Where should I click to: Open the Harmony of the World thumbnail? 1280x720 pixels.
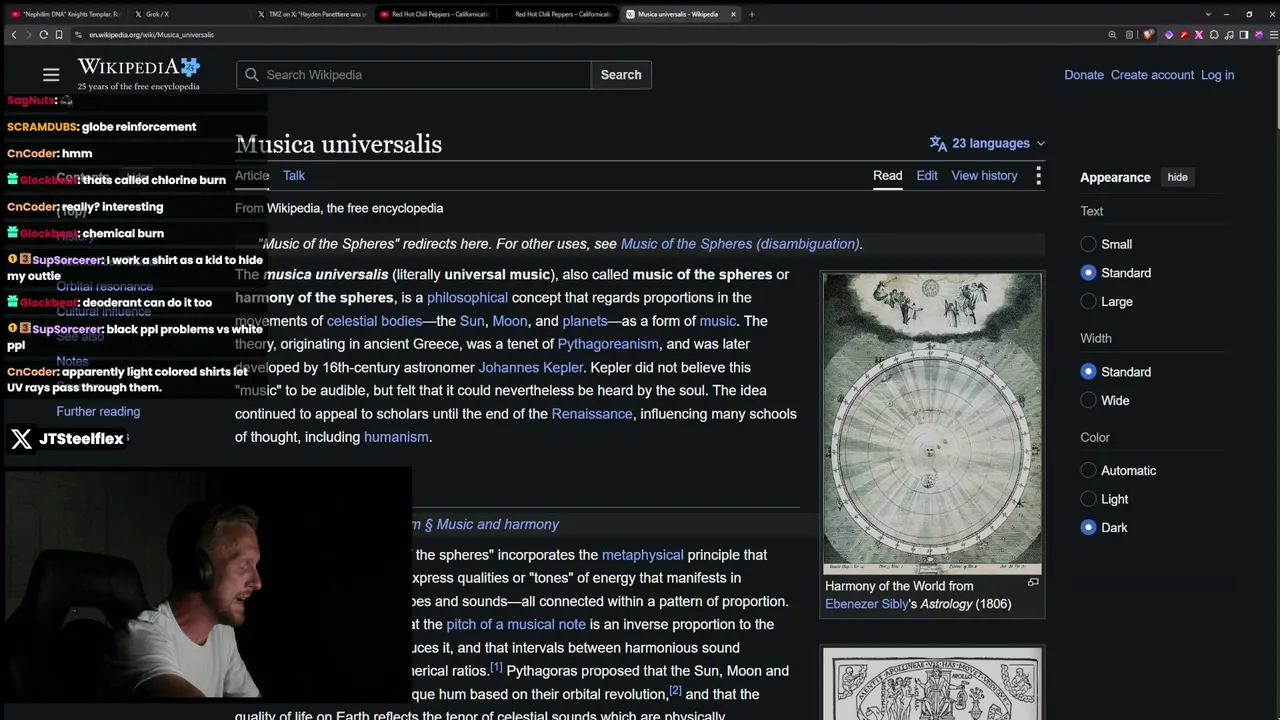[932, 424]
